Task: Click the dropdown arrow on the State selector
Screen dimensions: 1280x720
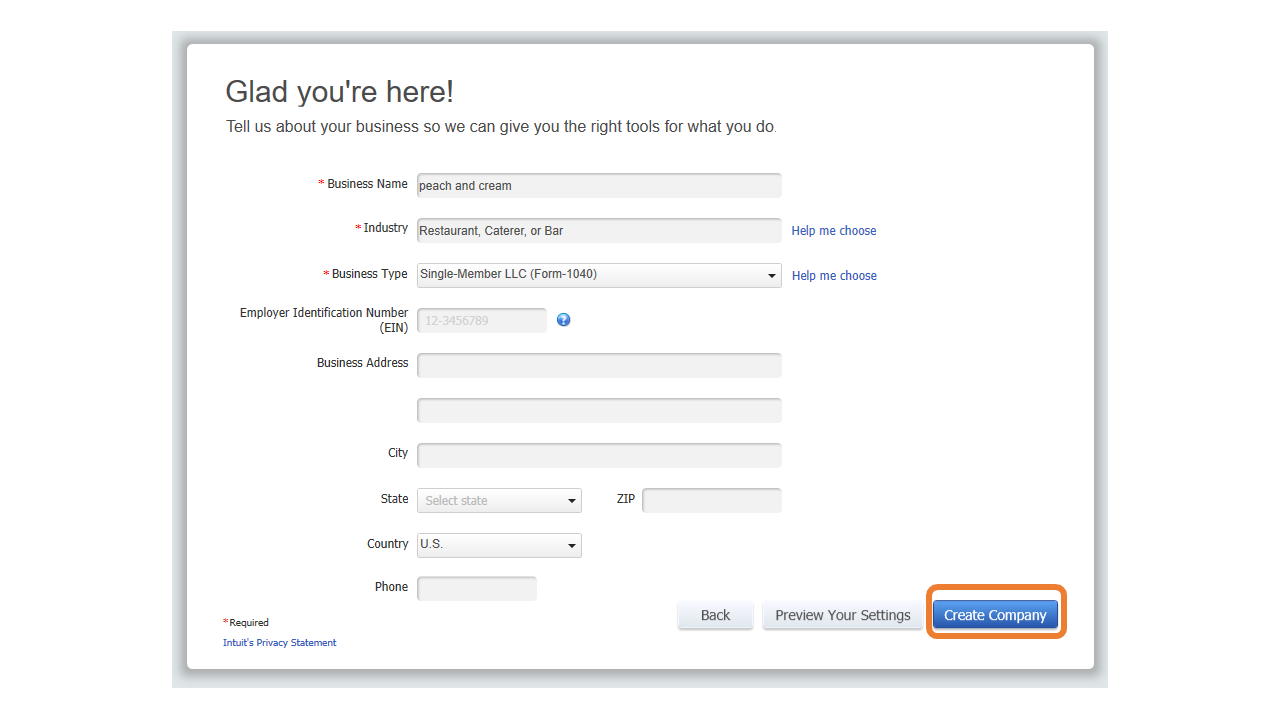Action: click(x=571, y=500)
